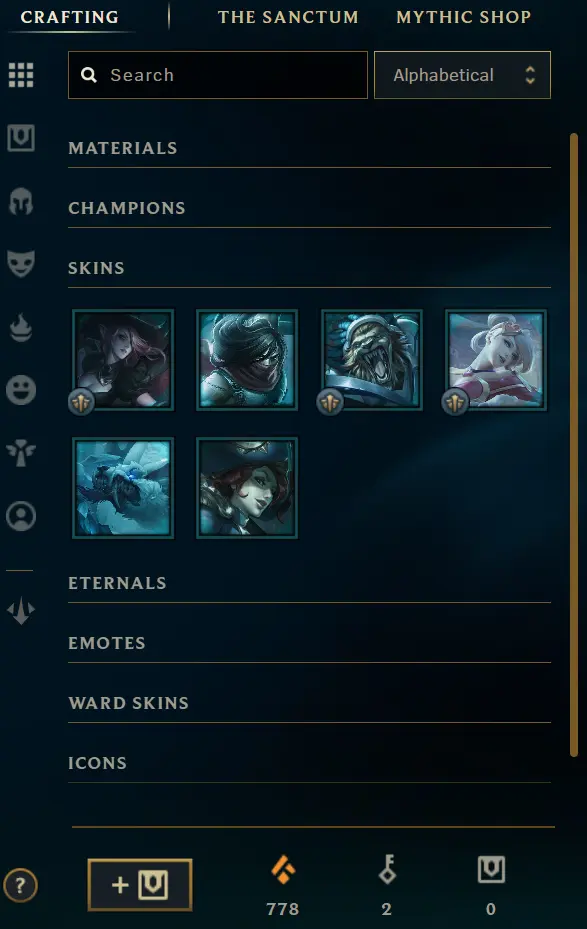Select the summoner icons profile filter
Viewport: 587px width, 929px height.
21,516
